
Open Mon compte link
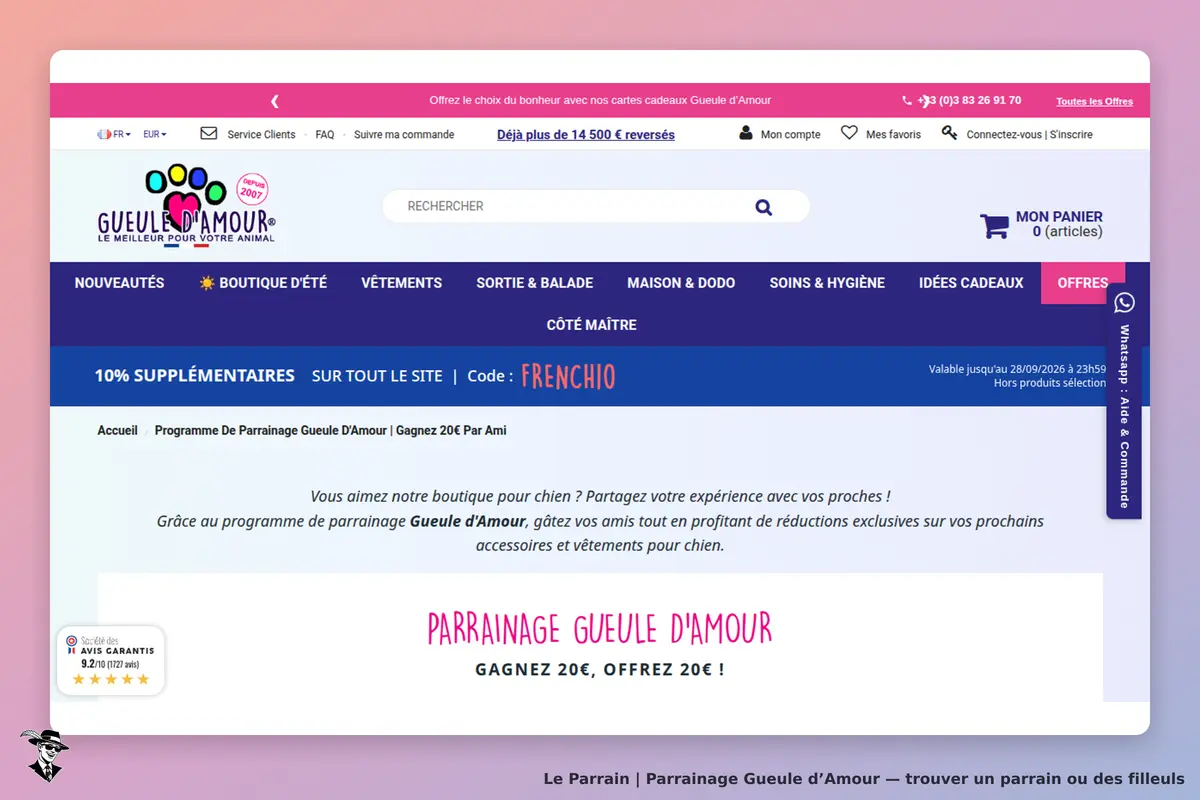(x=790, y=134)
